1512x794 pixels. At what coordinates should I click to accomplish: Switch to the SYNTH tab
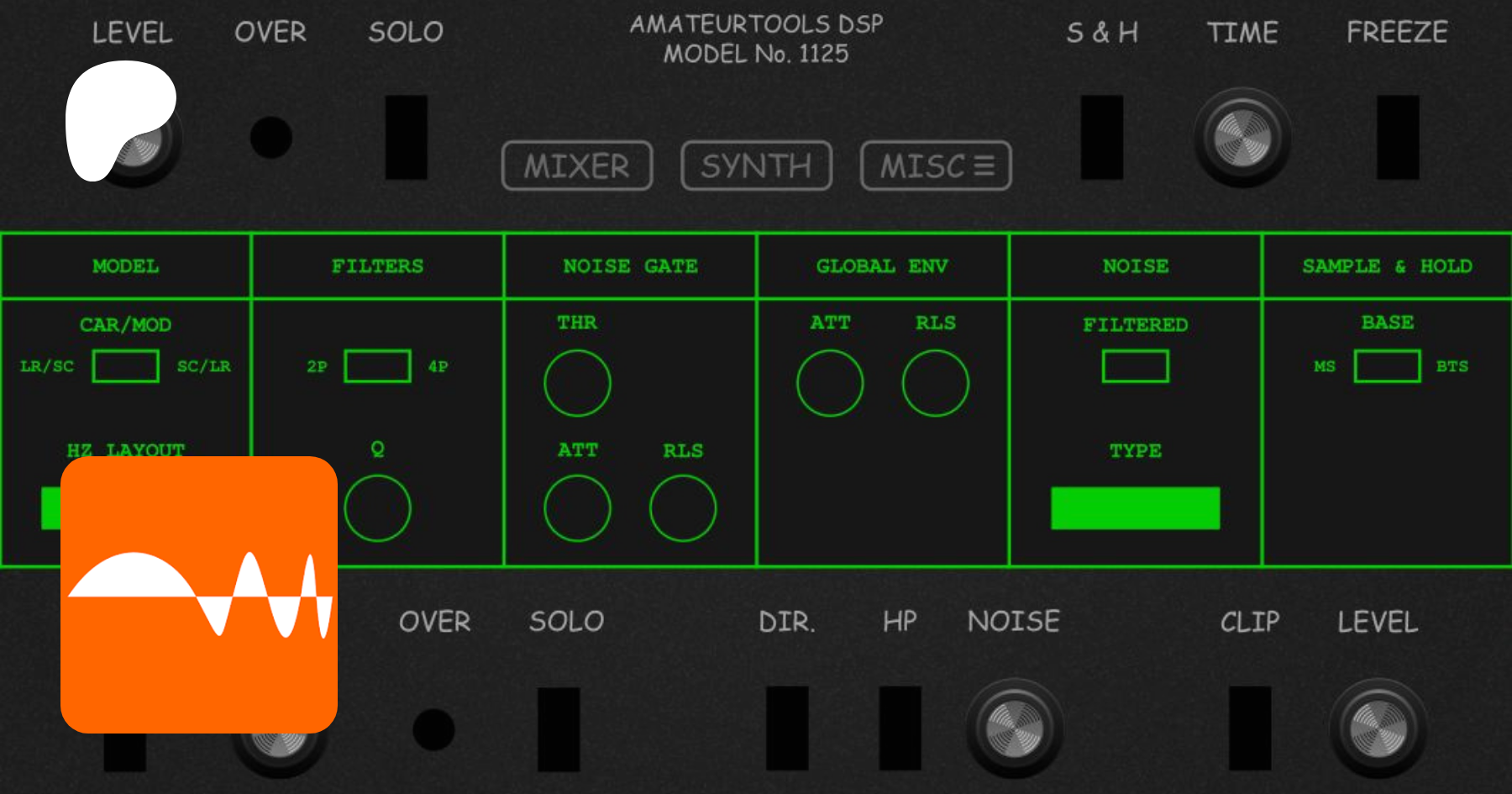pyautogui.click(x=756, y=166)
